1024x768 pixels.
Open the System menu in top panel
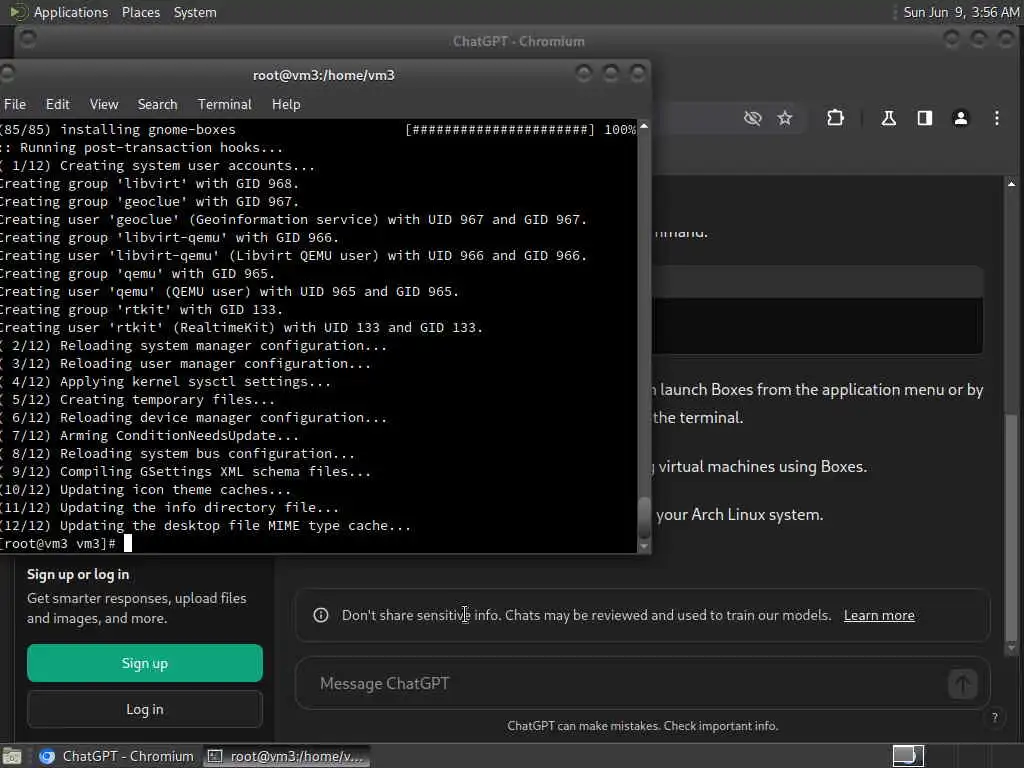195,12
